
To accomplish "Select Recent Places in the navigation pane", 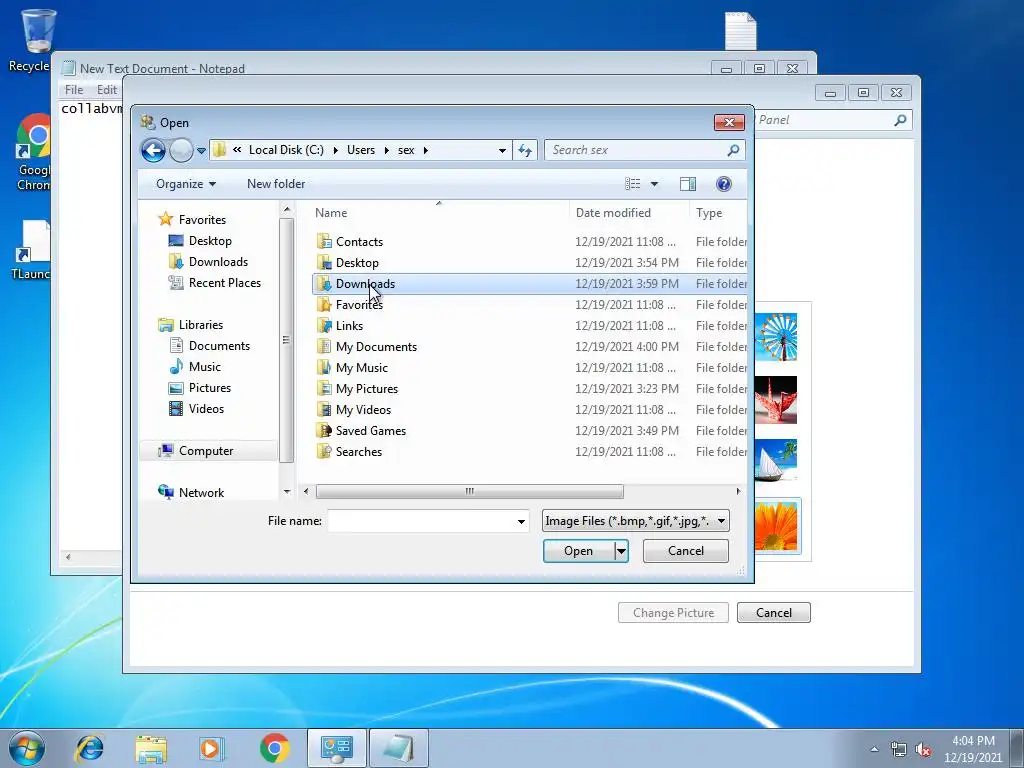I will [x=215, y=283].
